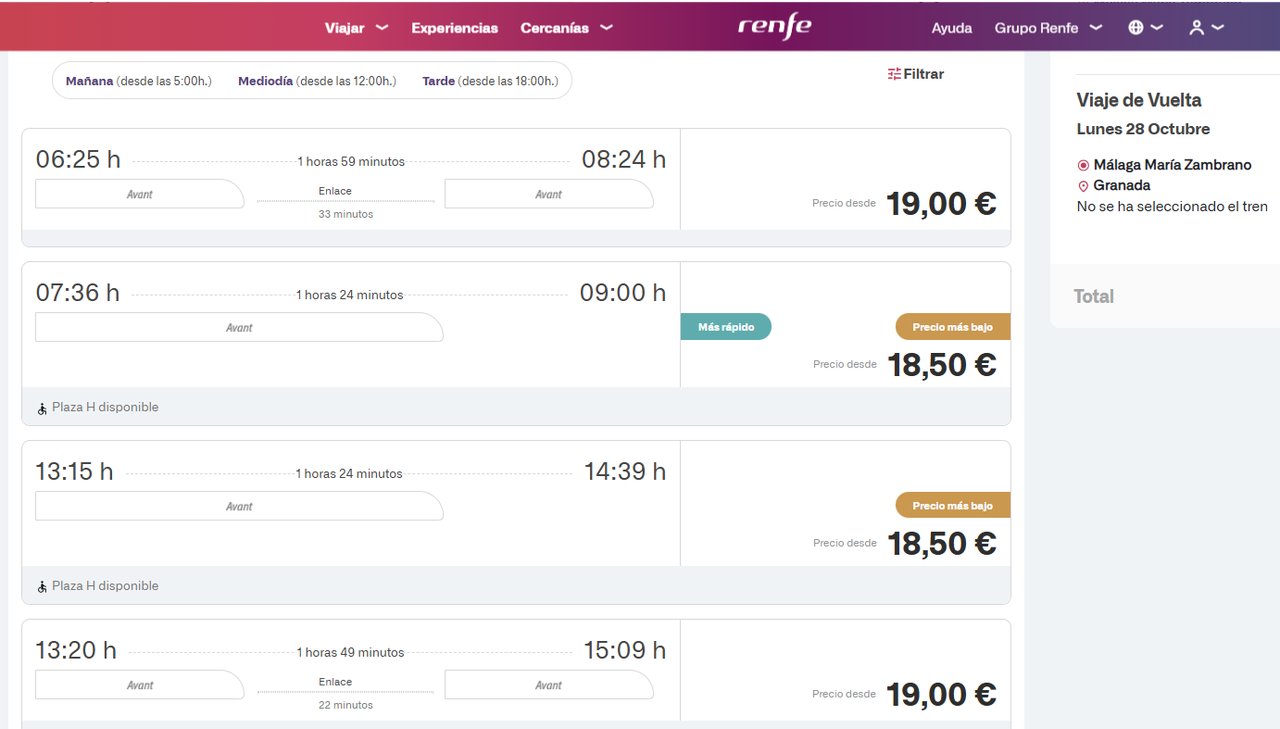Click second Avant segment arriving 15:09 h

click(549, 685)
